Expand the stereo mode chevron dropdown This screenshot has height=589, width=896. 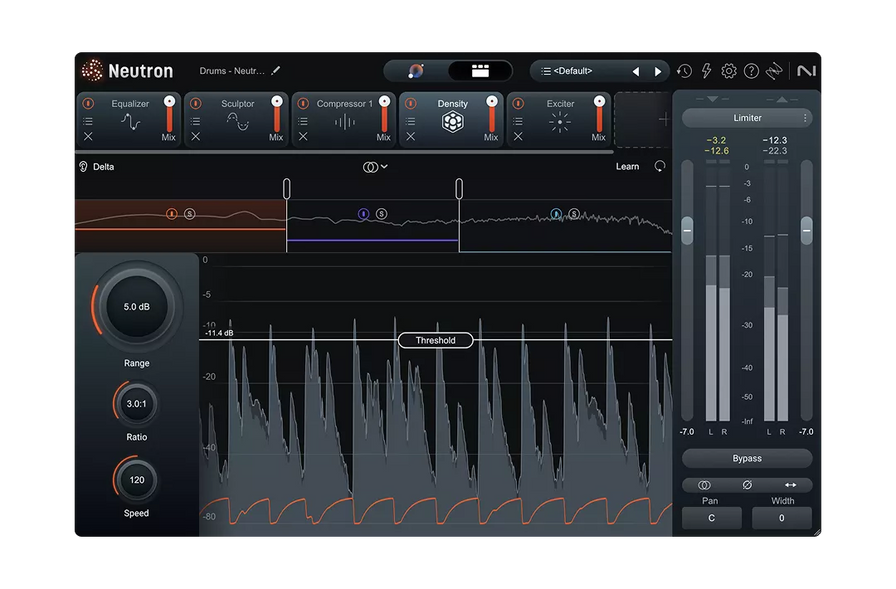pos(384,167)
